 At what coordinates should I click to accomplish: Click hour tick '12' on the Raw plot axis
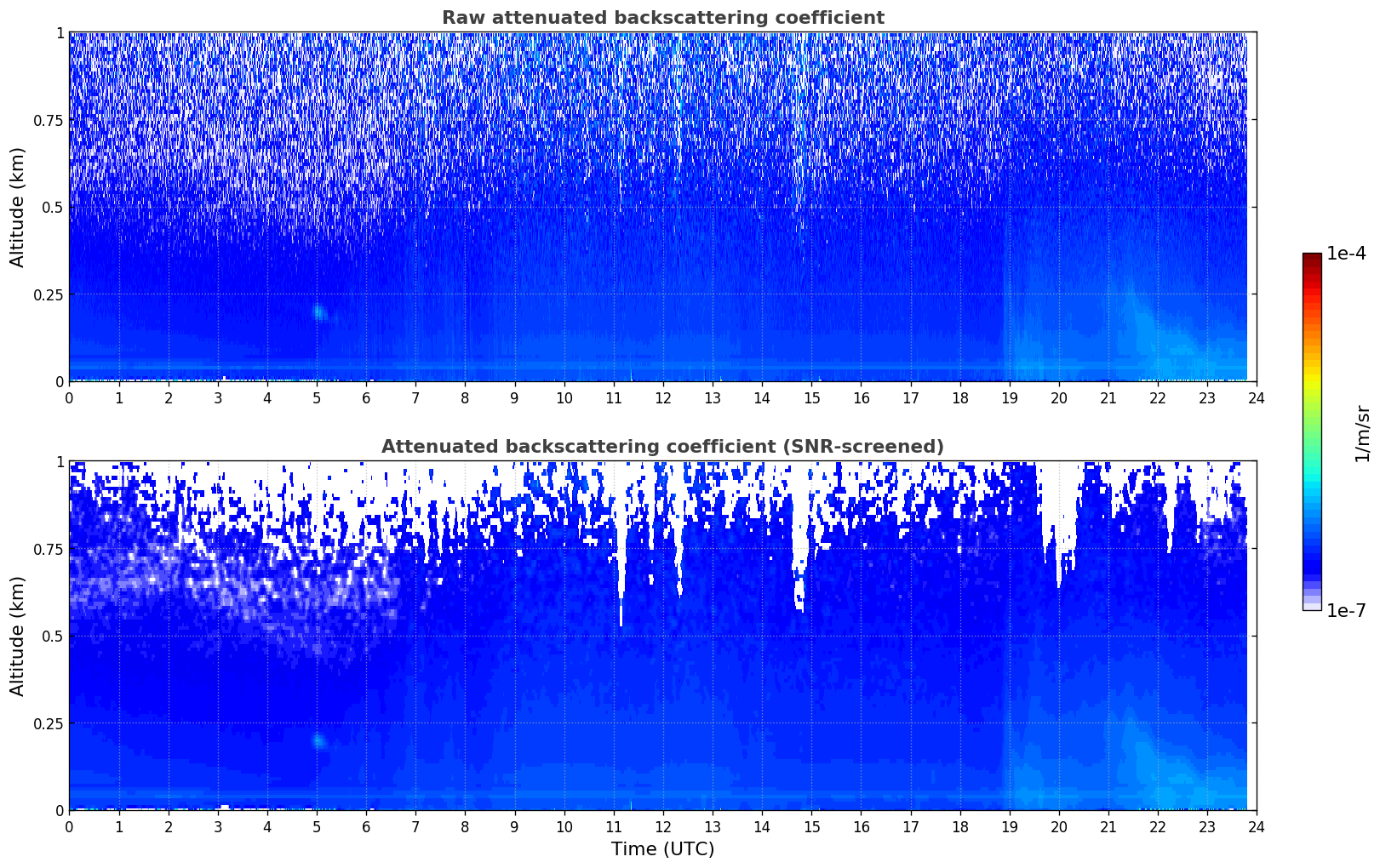tap(662, 397)
